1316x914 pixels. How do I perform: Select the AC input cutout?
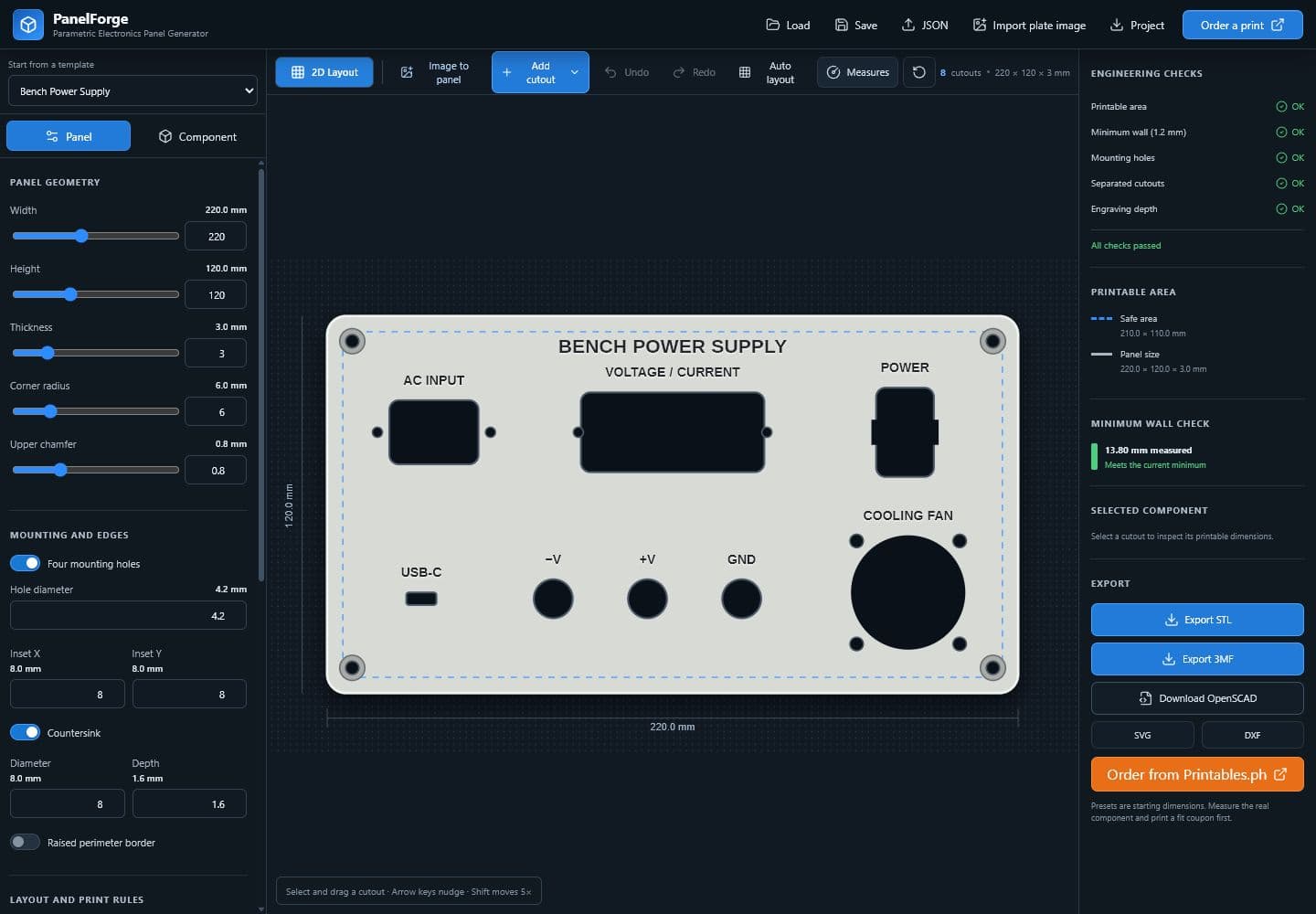coord(434,431)
